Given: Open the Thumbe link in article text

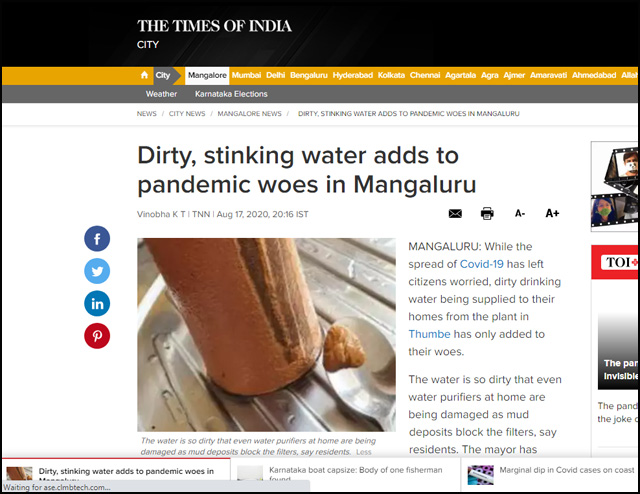Looking at the screenshot, I should 429,334.
